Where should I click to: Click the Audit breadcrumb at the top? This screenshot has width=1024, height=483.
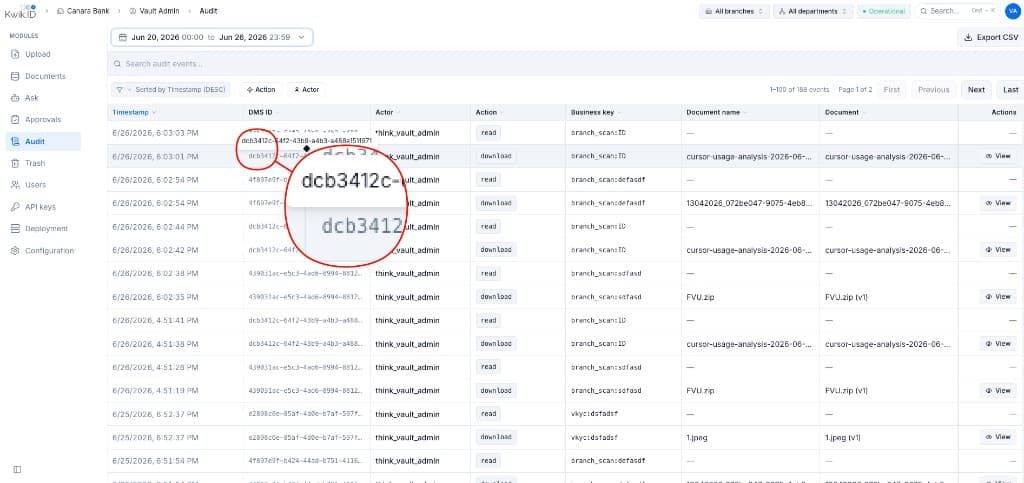208,11
